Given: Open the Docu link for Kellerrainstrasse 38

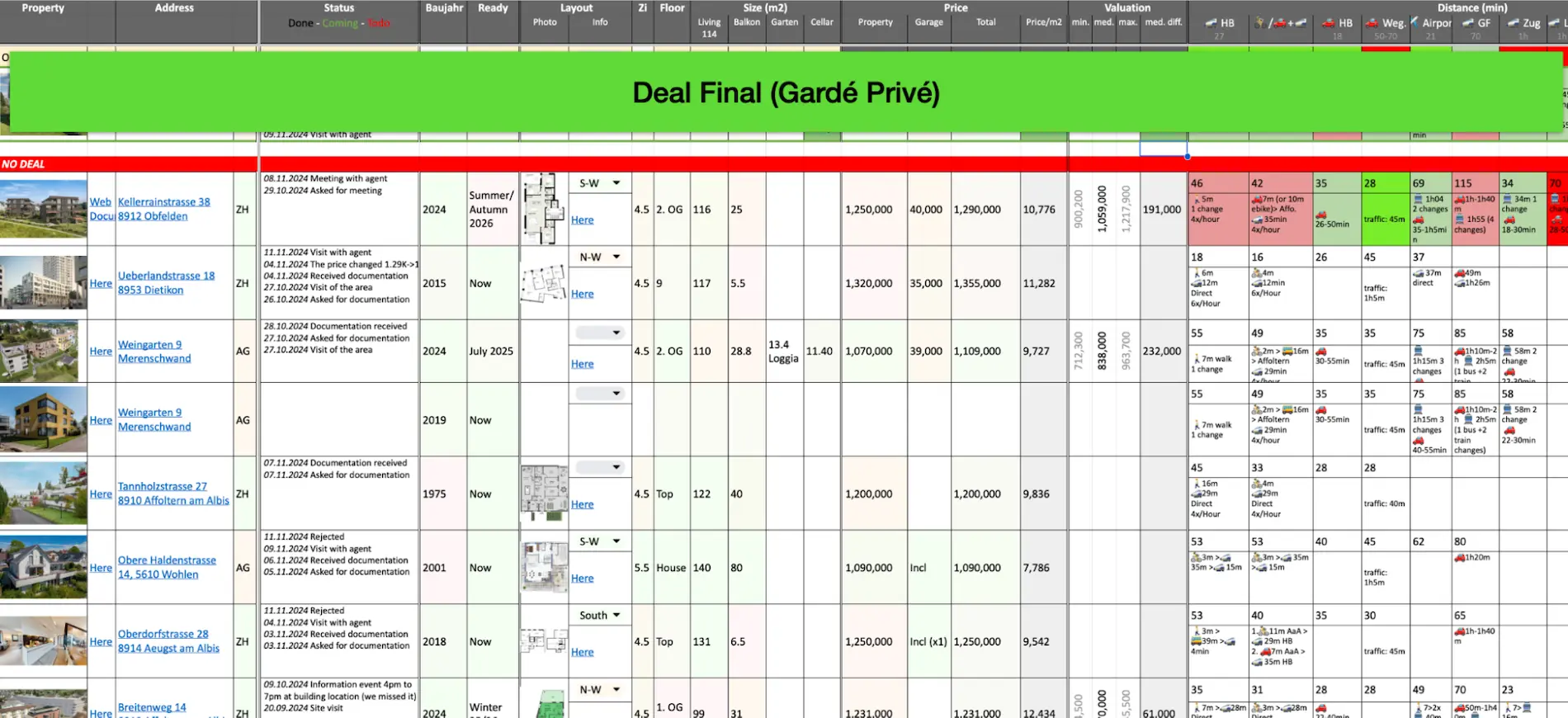Looking at the screenshot, I should pos(102,216).
